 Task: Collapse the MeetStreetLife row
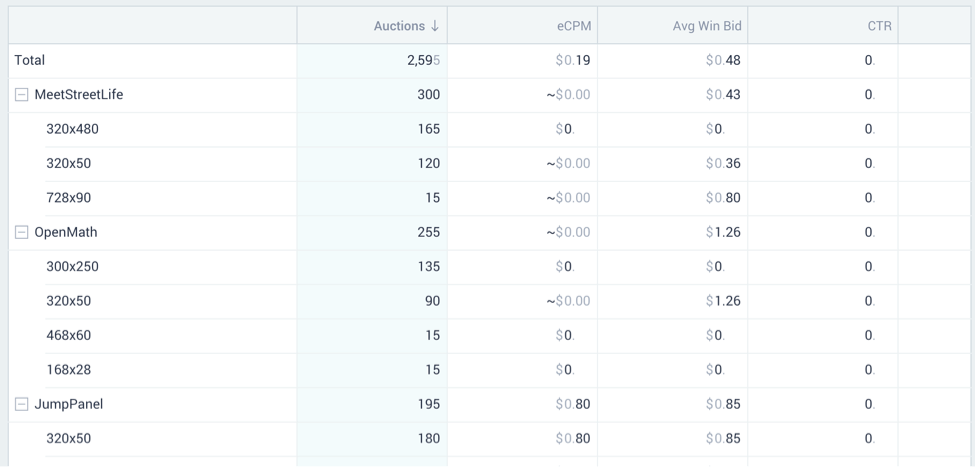click(x=21, y=95)
